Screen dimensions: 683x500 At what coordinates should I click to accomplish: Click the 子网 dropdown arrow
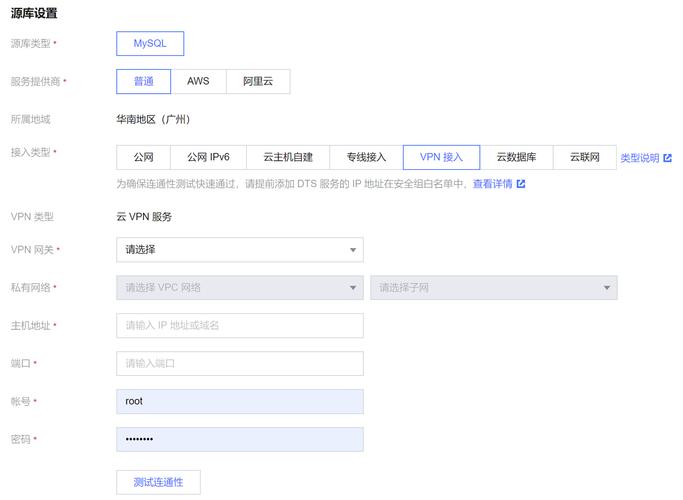point(607,288)
